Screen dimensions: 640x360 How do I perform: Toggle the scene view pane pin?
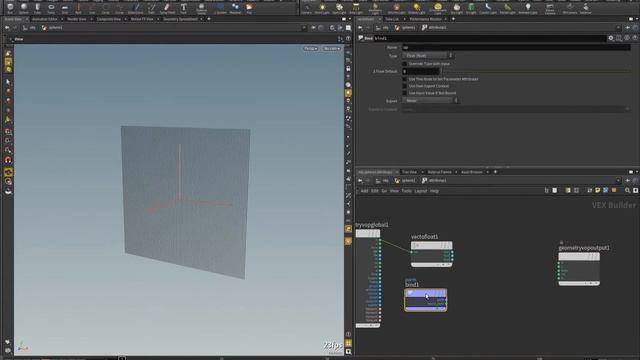click(313, 28)
